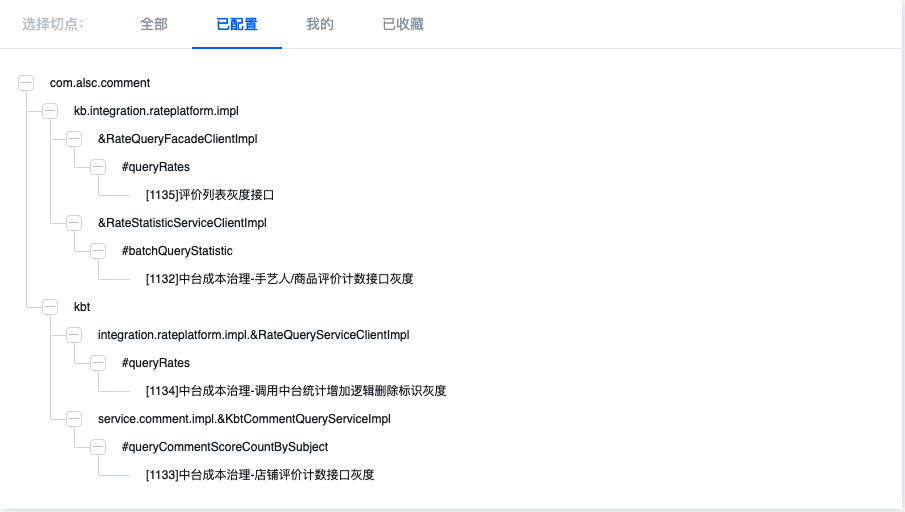Collapse the com.alsc.comment root node
Image resolution: width=905 pixels, height=512 pixels.
26,83
